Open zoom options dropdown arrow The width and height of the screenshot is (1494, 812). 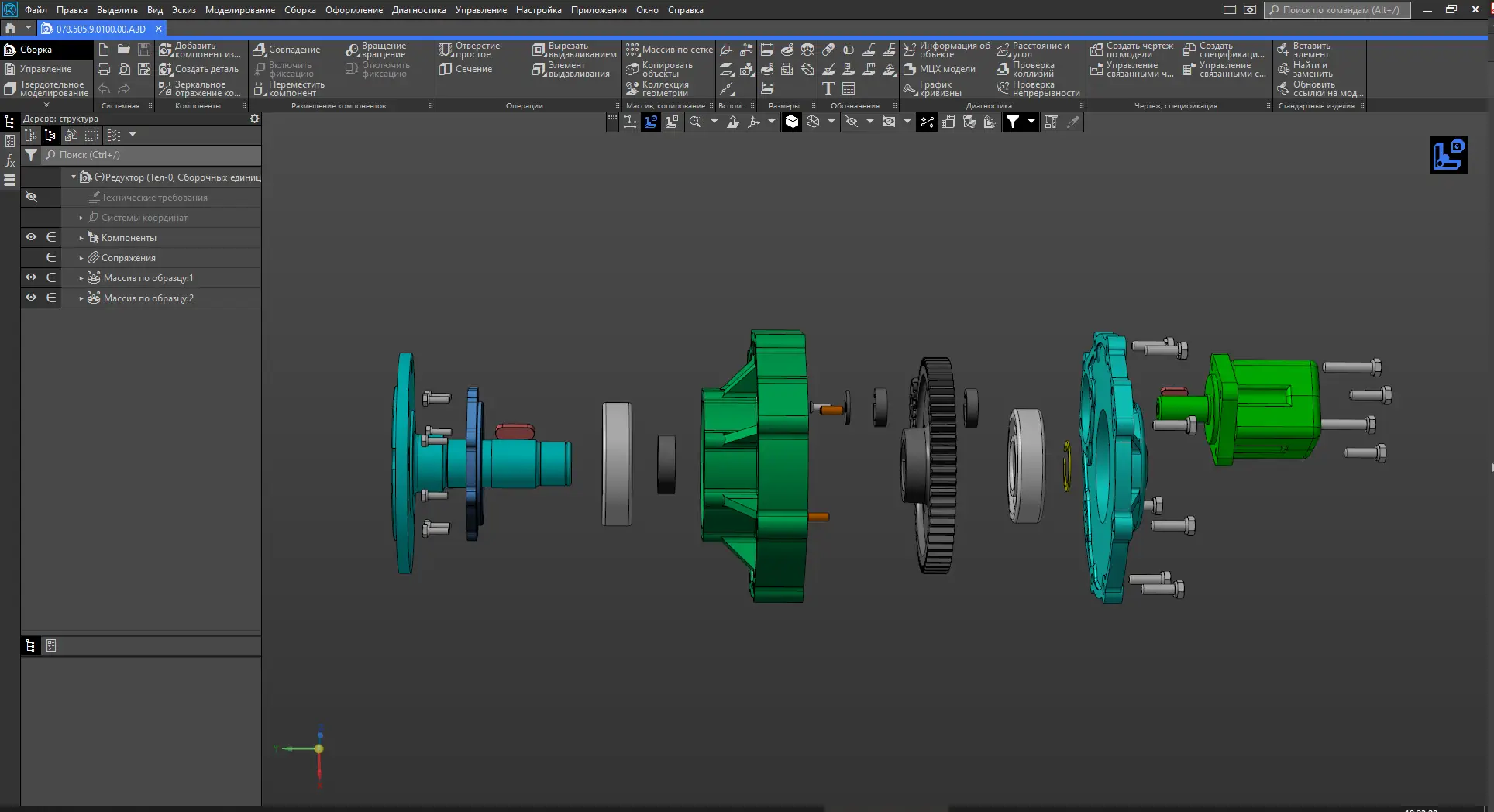(x=714, y=122)
